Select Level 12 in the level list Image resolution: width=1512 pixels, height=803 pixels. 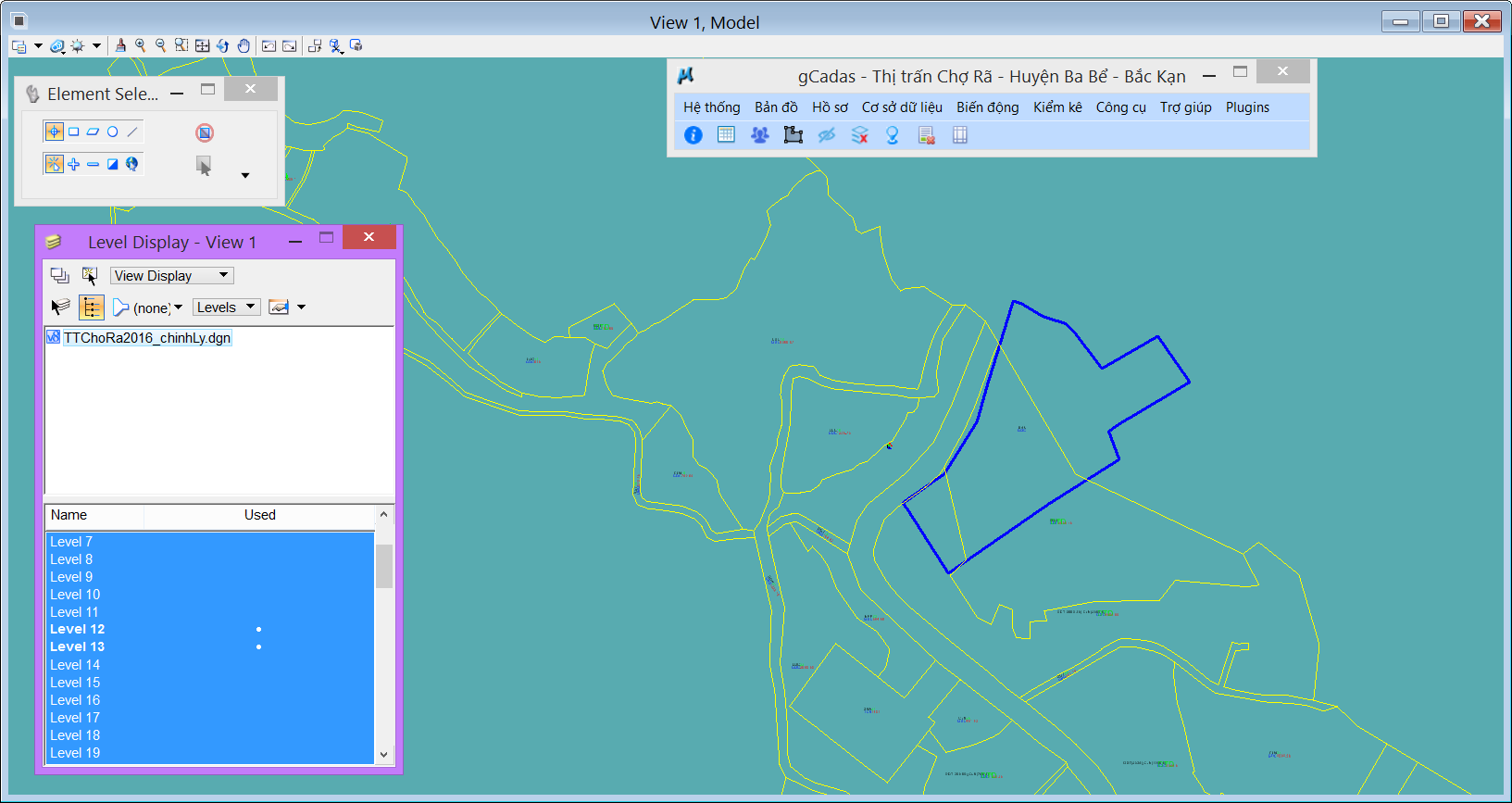(78, 630)
